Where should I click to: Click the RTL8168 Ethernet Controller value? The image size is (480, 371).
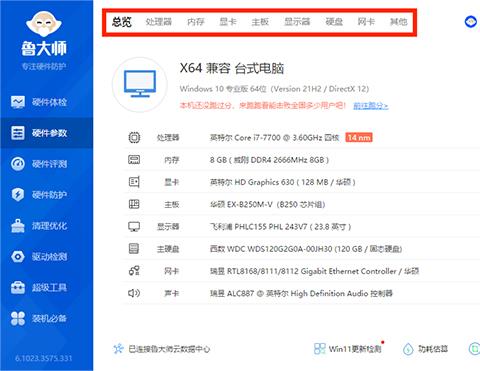(x=314, y=271)
